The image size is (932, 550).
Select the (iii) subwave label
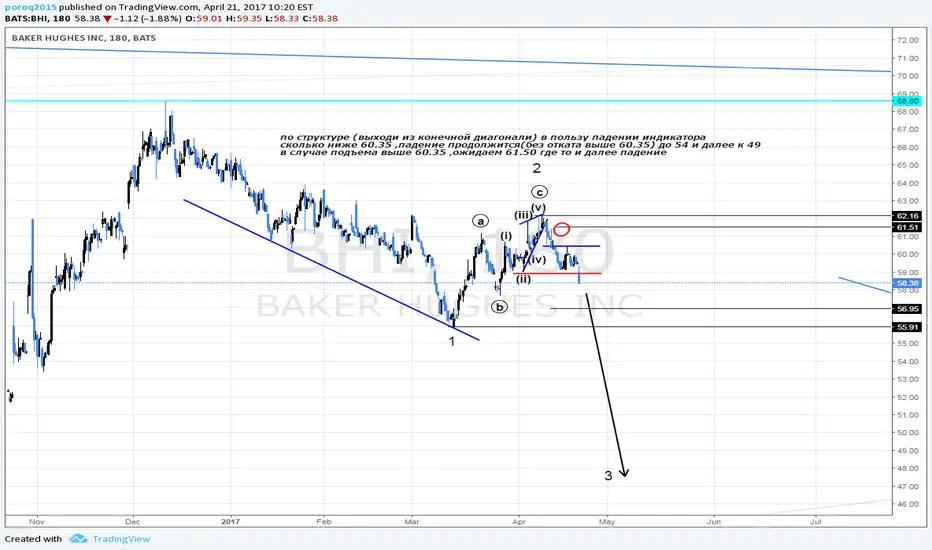[x=524, y=215]
